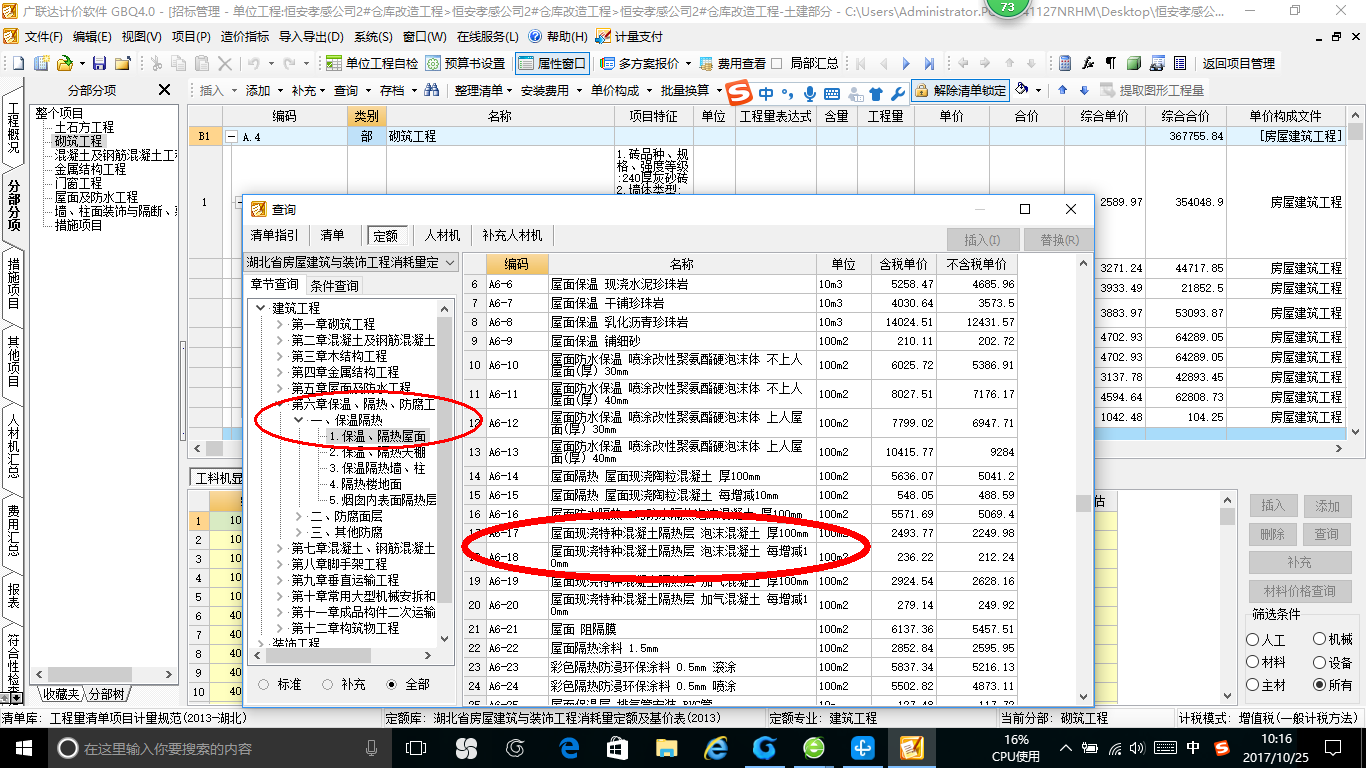
Task: Close the 分部分项 side panel
Action: point(164,91)
